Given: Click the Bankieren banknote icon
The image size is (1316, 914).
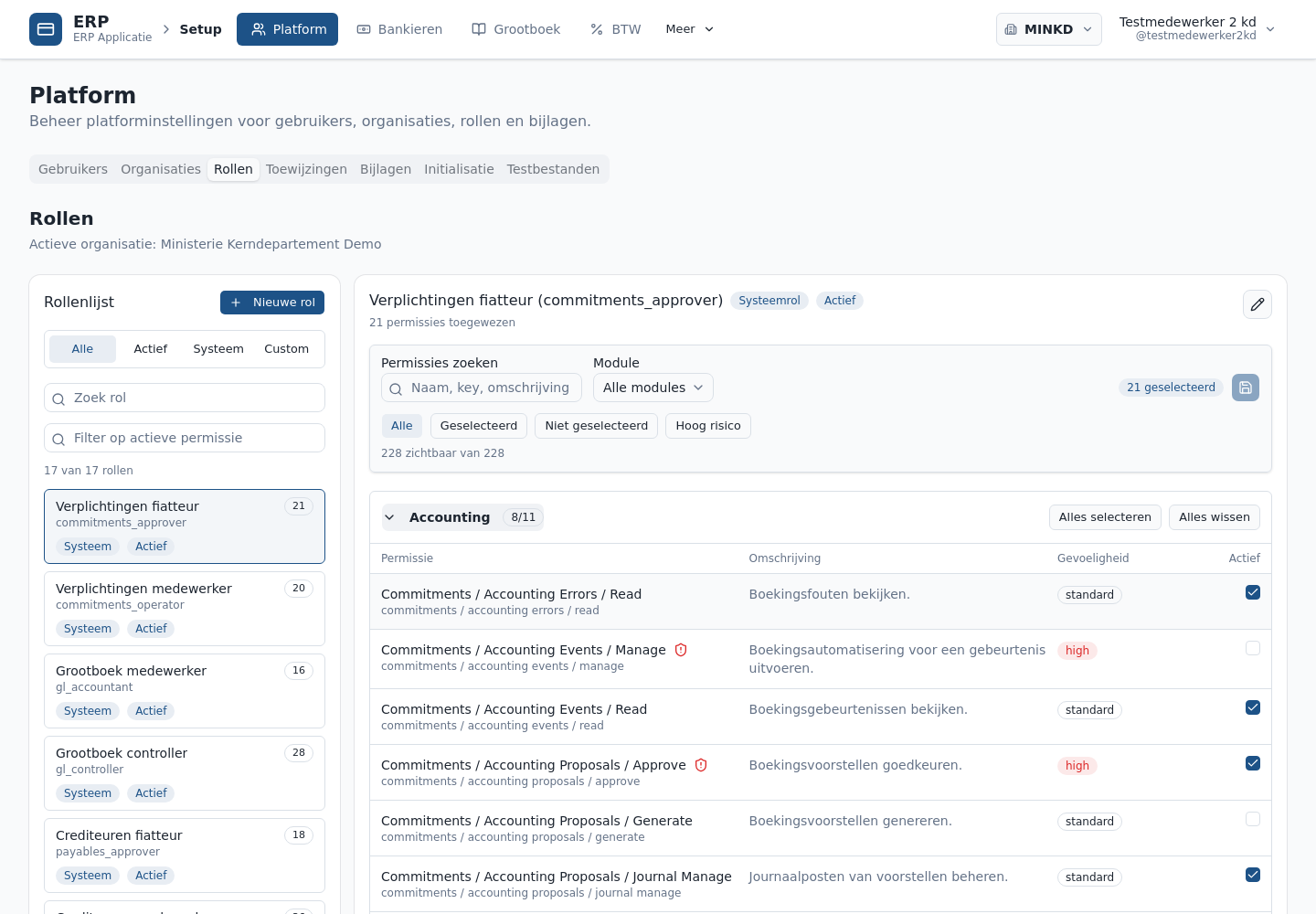Looking at the screenshot, I should 364,29.
